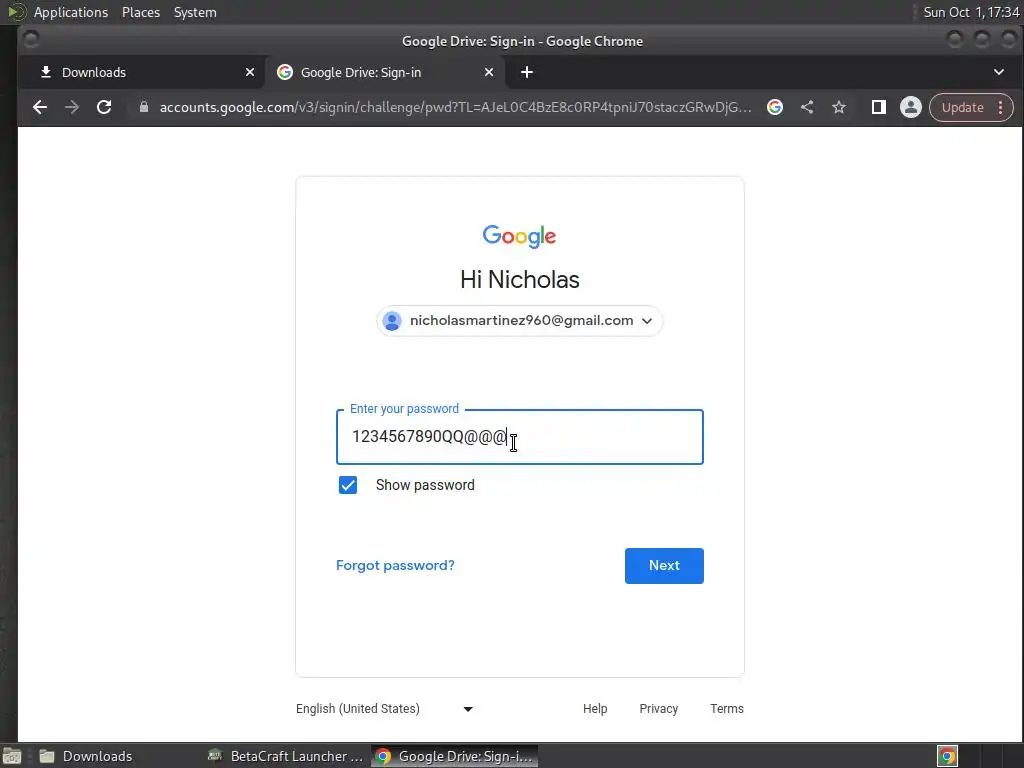Screen dimensions: 1024x768
Task: Open the Terms link
Action: pos(727,709)
